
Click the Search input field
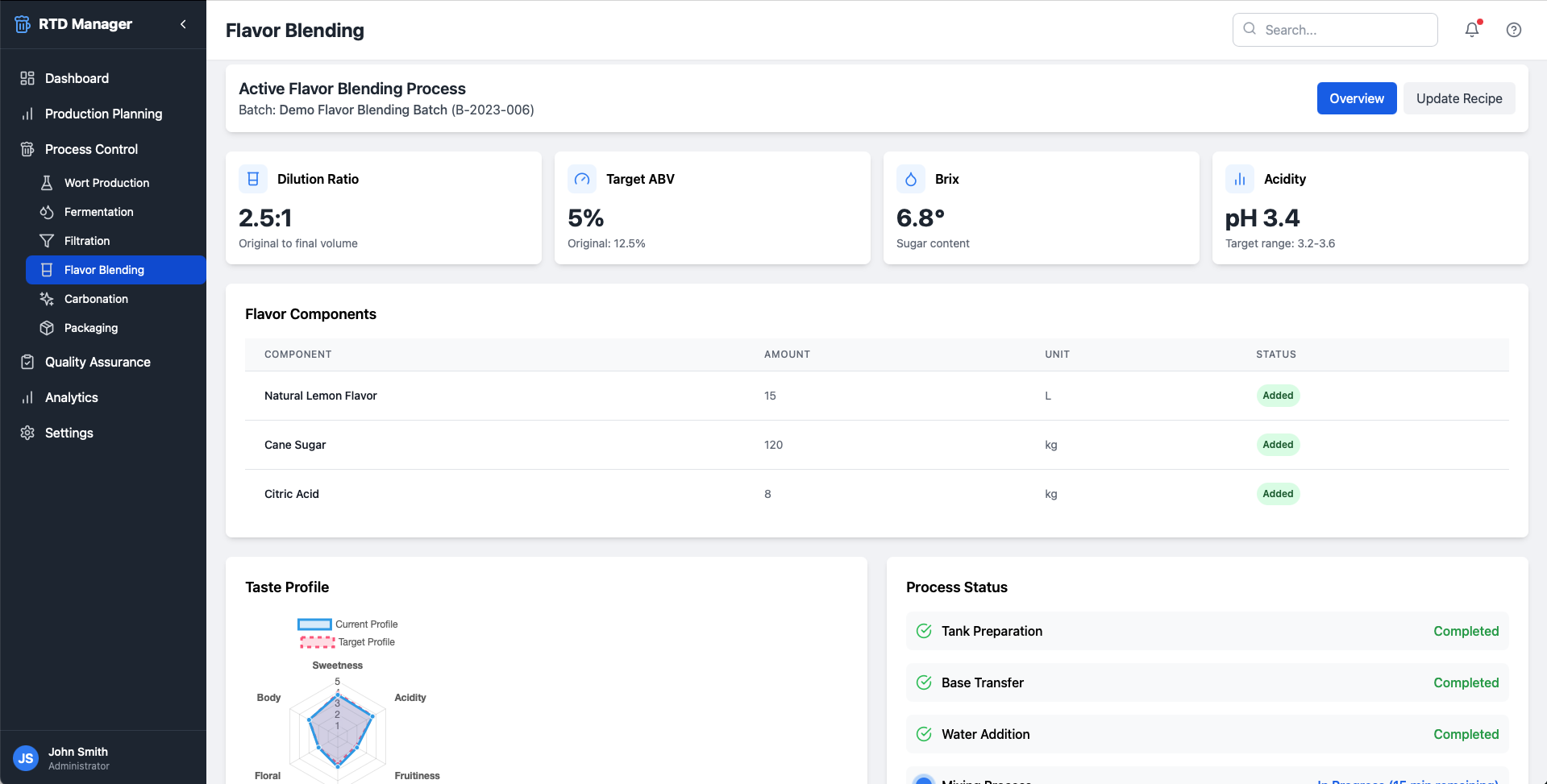coord(1335,30)
